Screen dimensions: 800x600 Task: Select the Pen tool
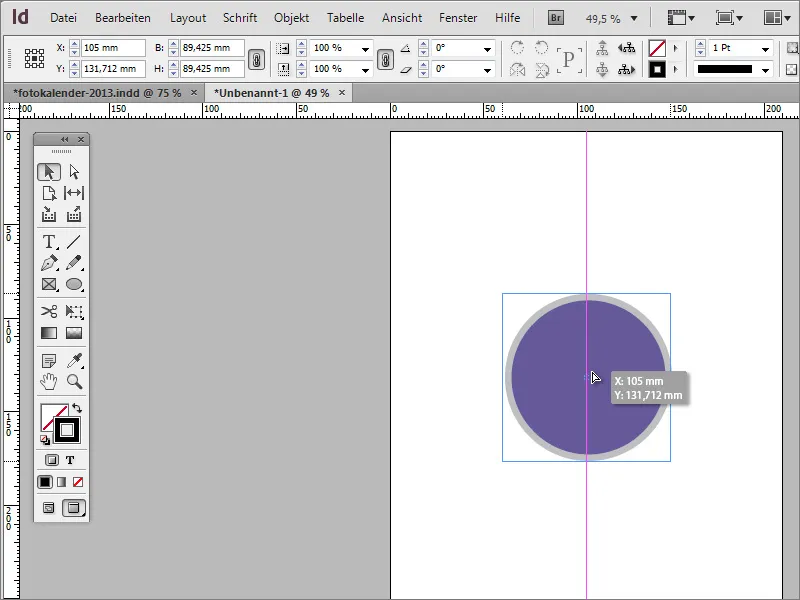tap(49, 263)
